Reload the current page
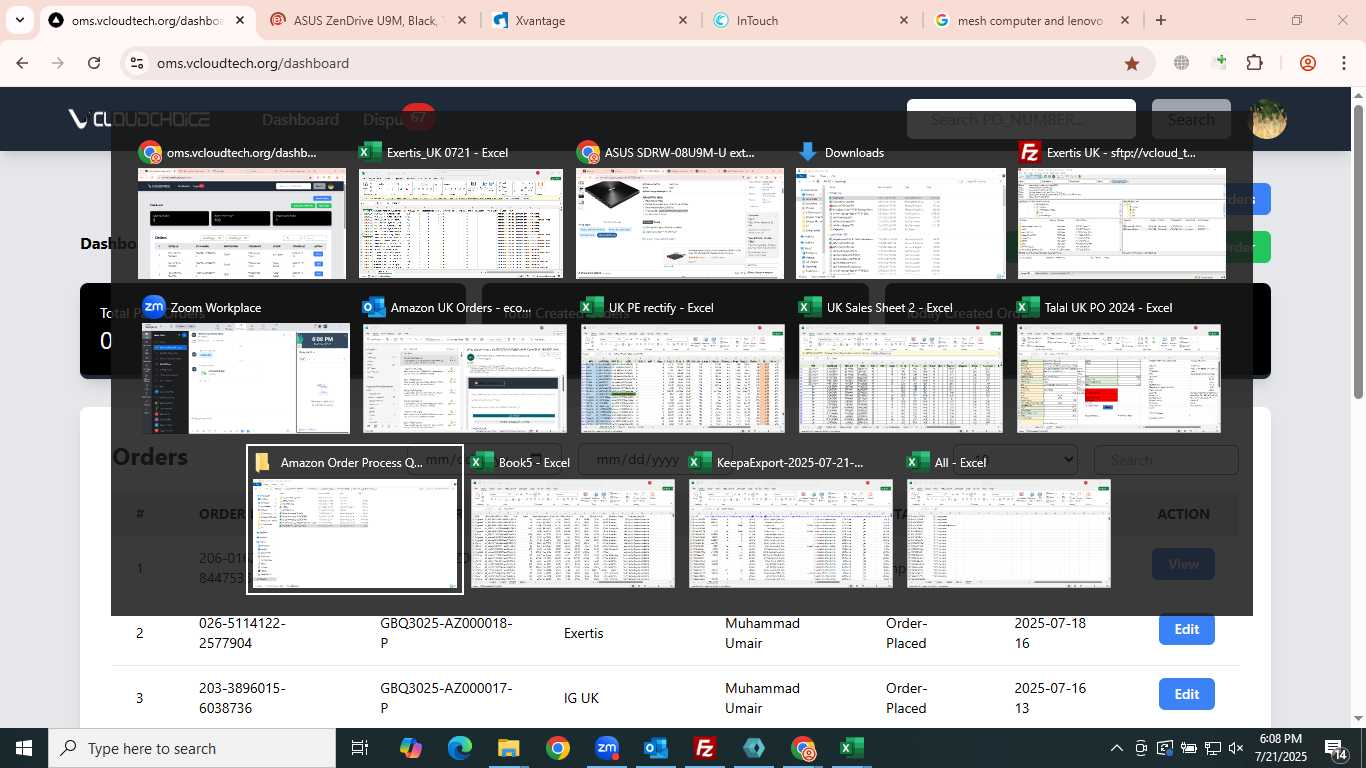This screenshot has height=768, width=1366. click(x=94, y=63)
